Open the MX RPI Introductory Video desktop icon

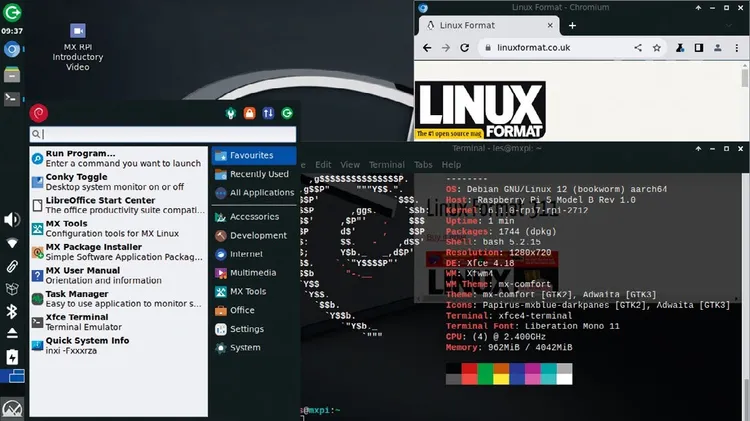(77, 47)
